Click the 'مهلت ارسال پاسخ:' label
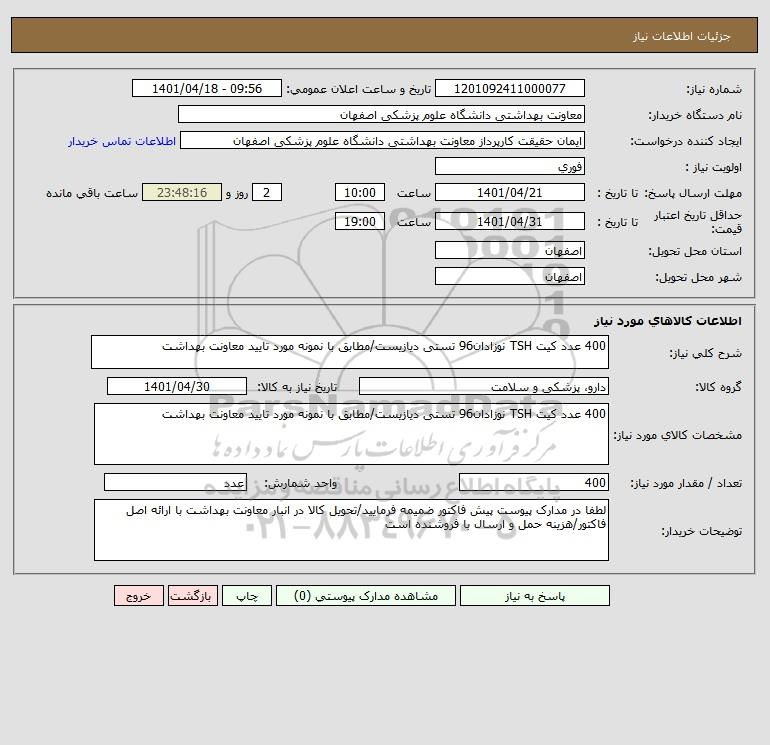The image size is (770, 745). (692, 193)
